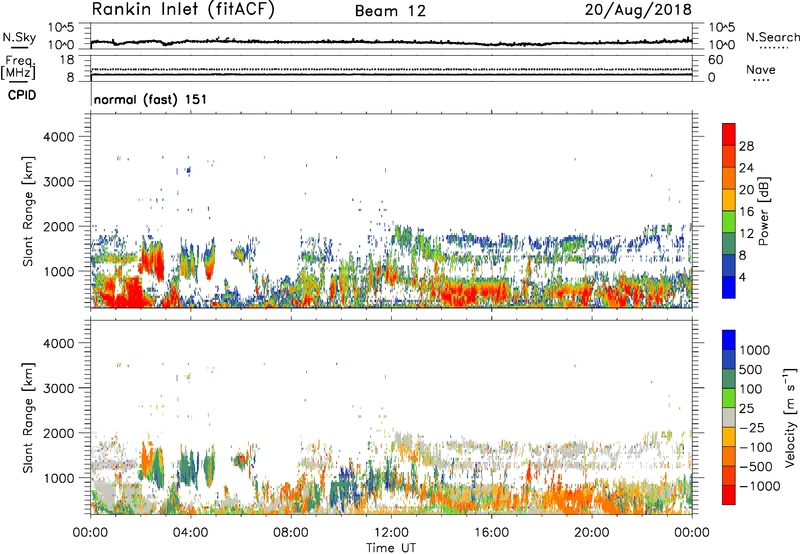The image size is (800, 554).
Task: Click the 16:00 time axis label
Action: 492,533
